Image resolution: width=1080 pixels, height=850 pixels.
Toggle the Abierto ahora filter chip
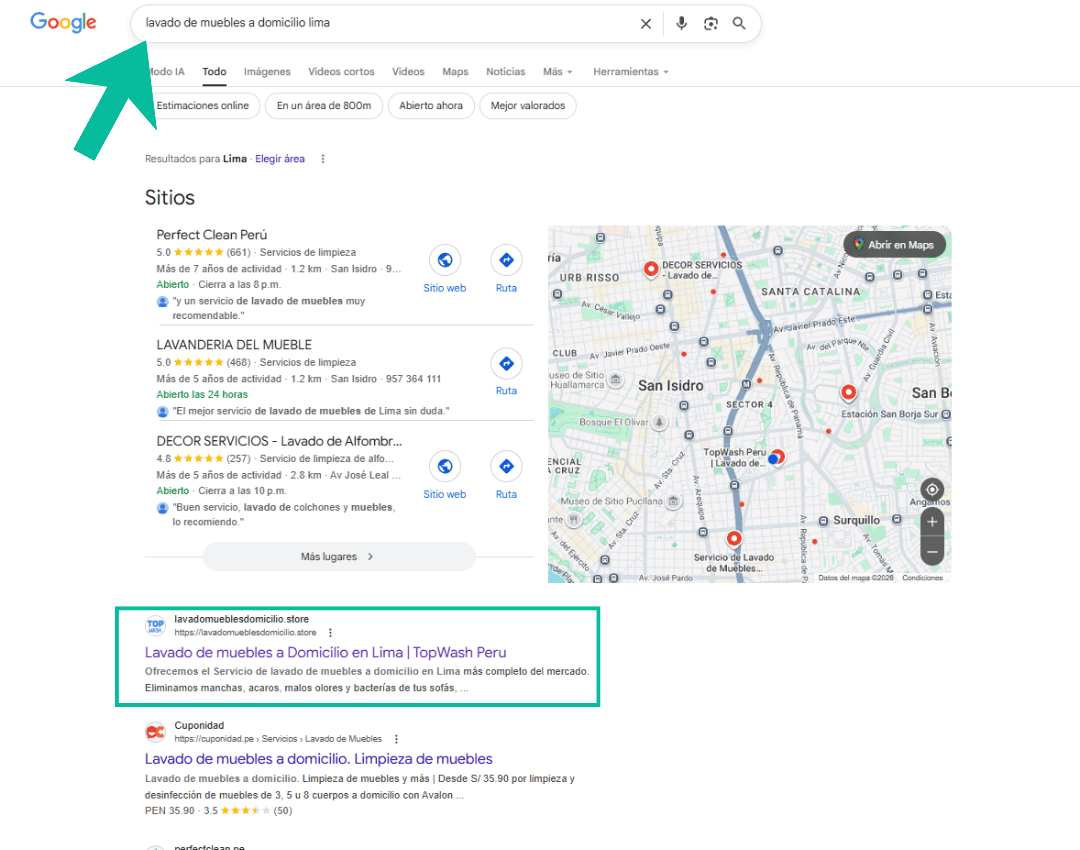(x=431, y=105)
